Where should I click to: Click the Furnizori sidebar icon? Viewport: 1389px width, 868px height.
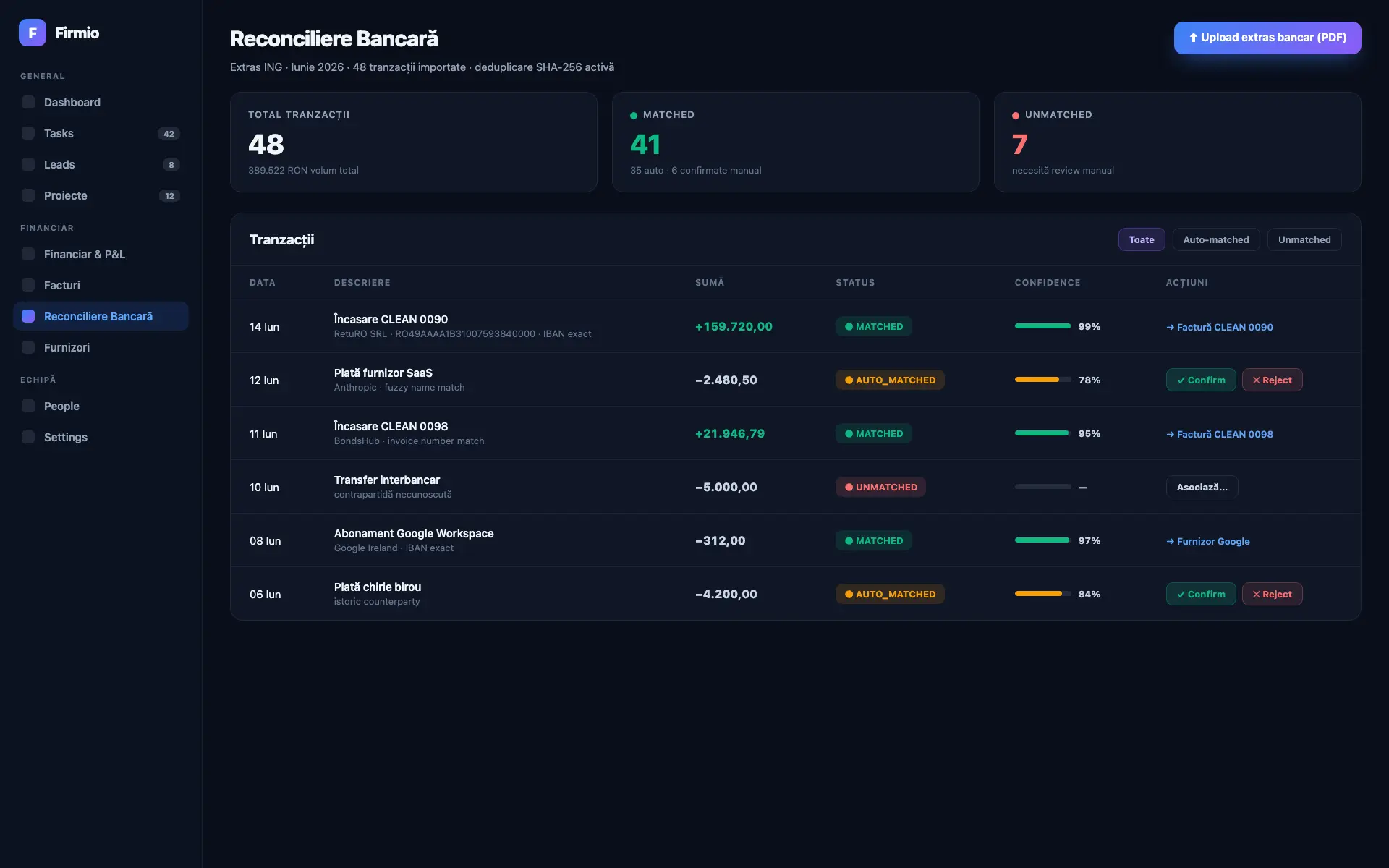[28, 347]
